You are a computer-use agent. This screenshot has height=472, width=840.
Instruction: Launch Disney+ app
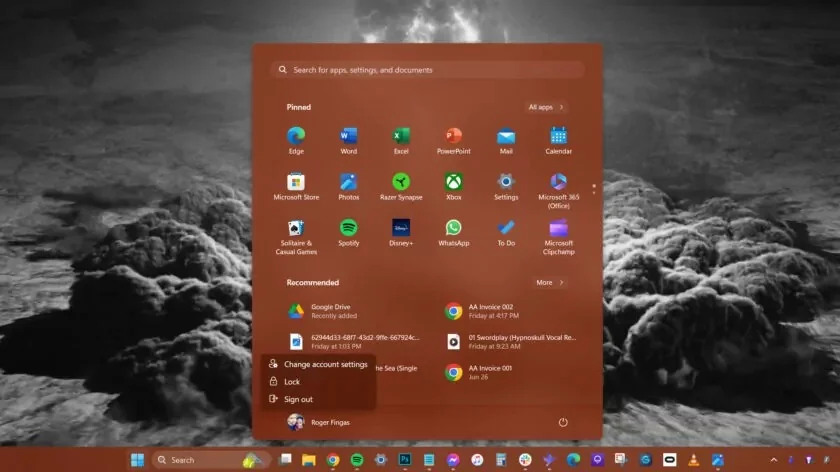tap(401, 233)
